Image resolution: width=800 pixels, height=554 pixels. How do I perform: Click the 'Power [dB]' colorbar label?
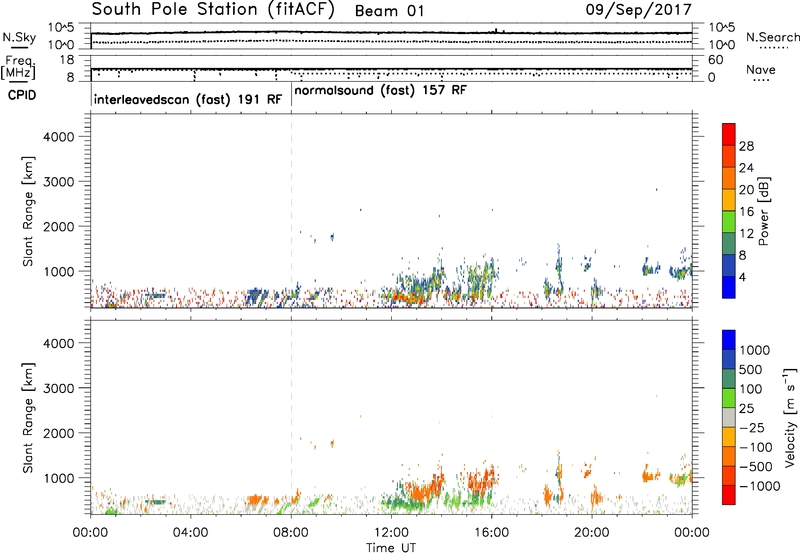[764, 211]
